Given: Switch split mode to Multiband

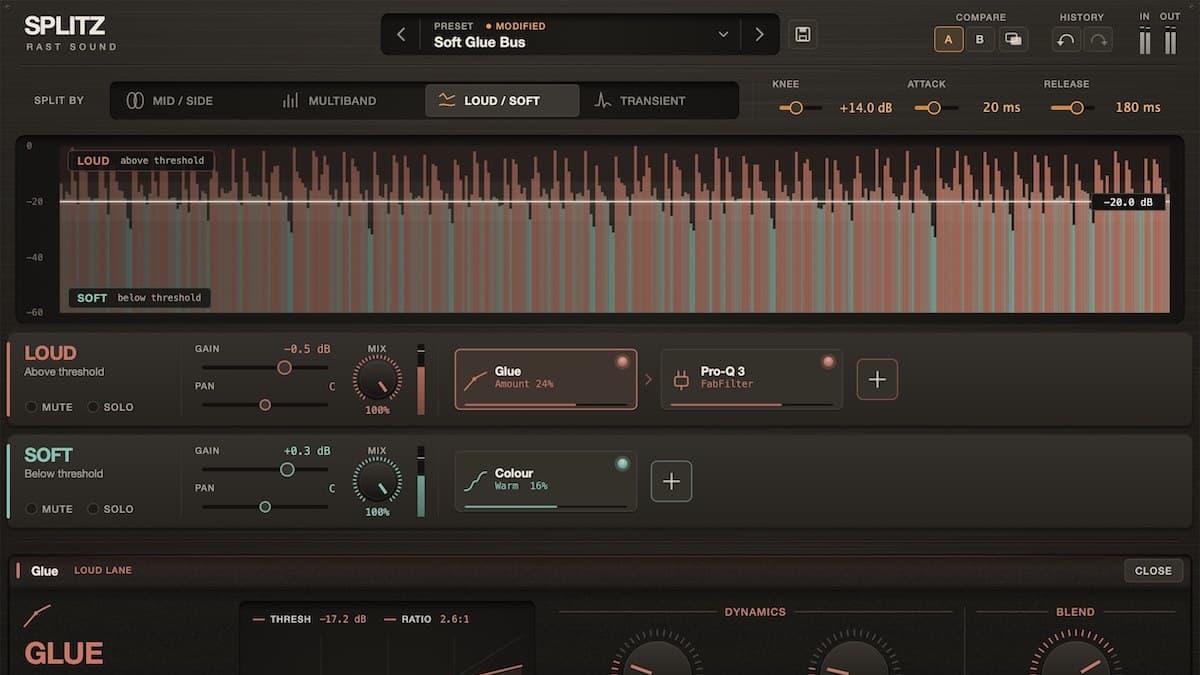Looking at the screenshot, I should (330, 101).
